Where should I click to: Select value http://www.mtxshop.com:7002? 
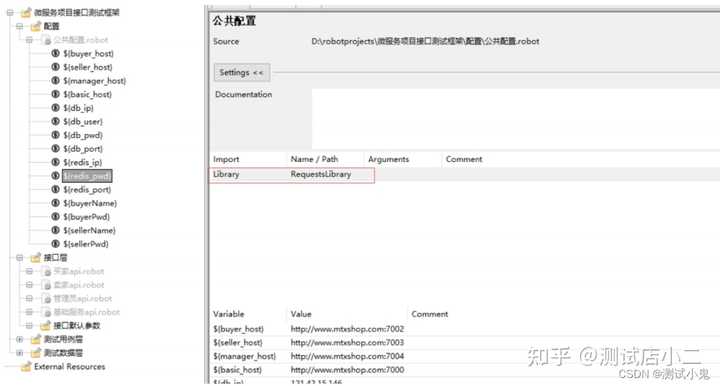pyautogui.click(x=347, y=329)
